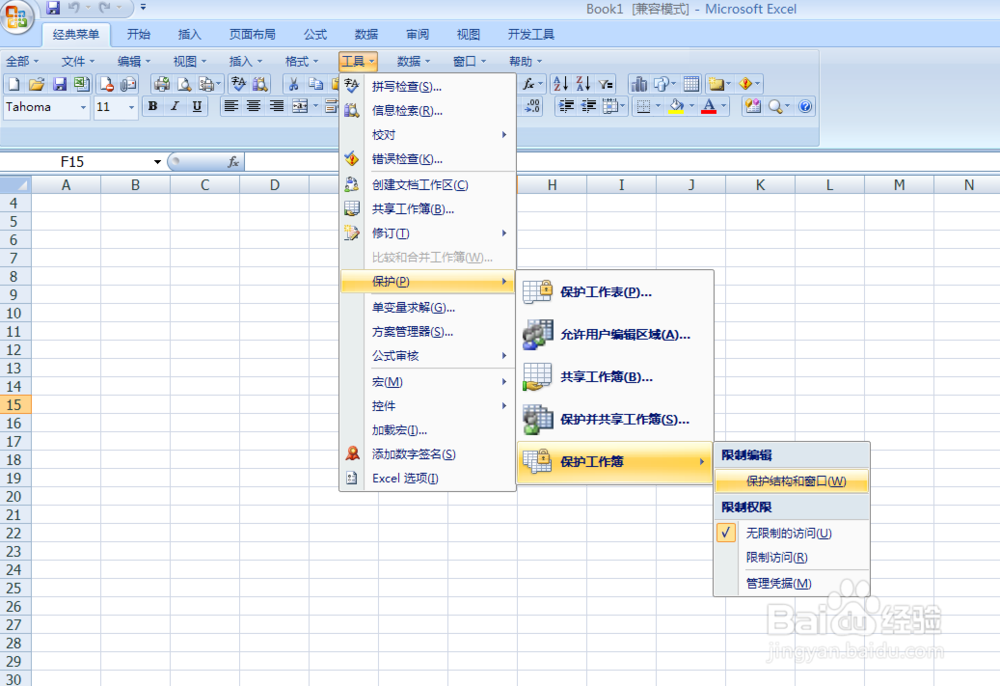Expand the 宏(M) submenu
The height and width of the screenshot is (686, 1000).
click(x=427, y=382)
